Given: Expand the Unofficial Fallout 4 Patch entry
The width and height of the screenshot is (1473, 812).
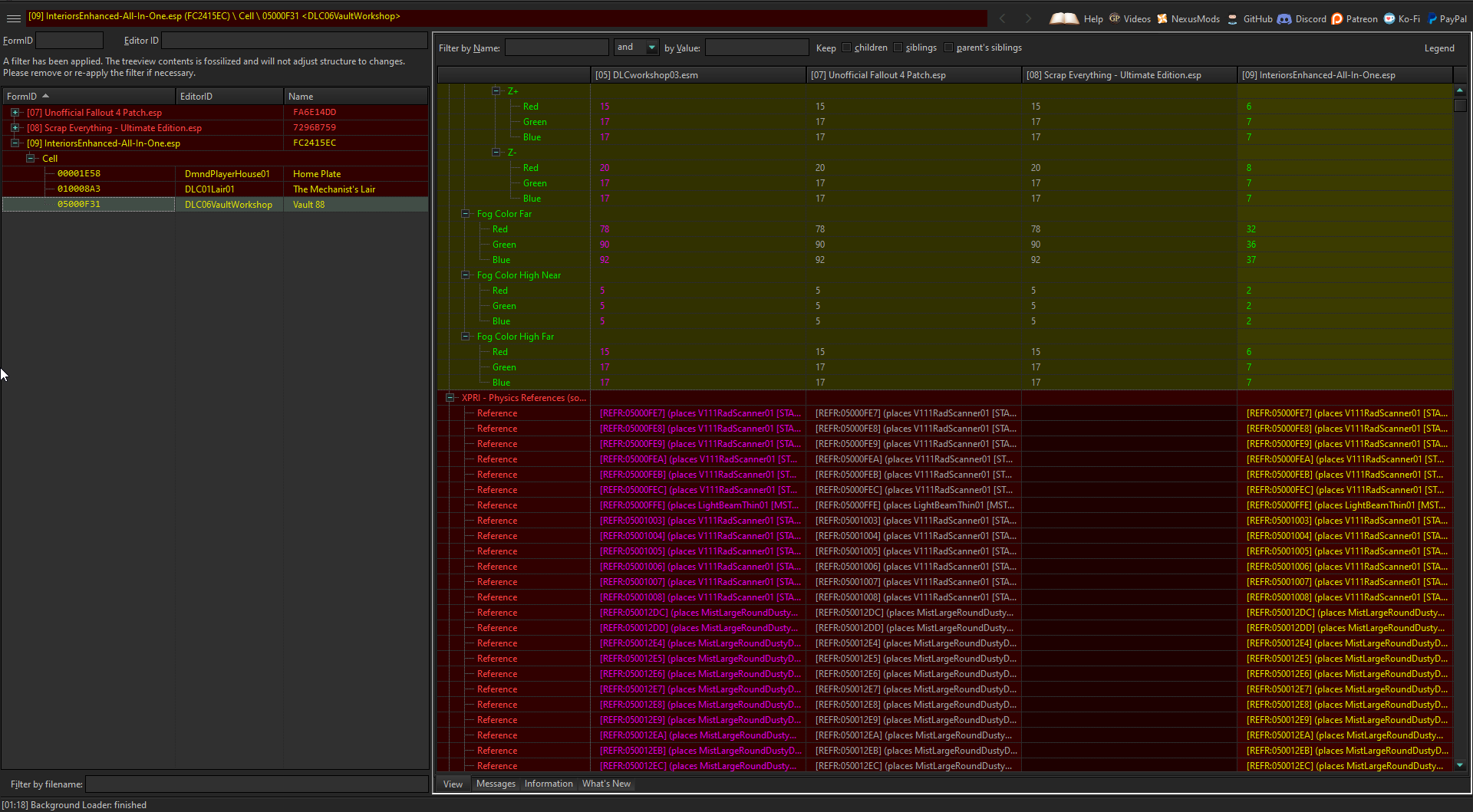Looking at the screenshot, I should [x=15, y=112].
